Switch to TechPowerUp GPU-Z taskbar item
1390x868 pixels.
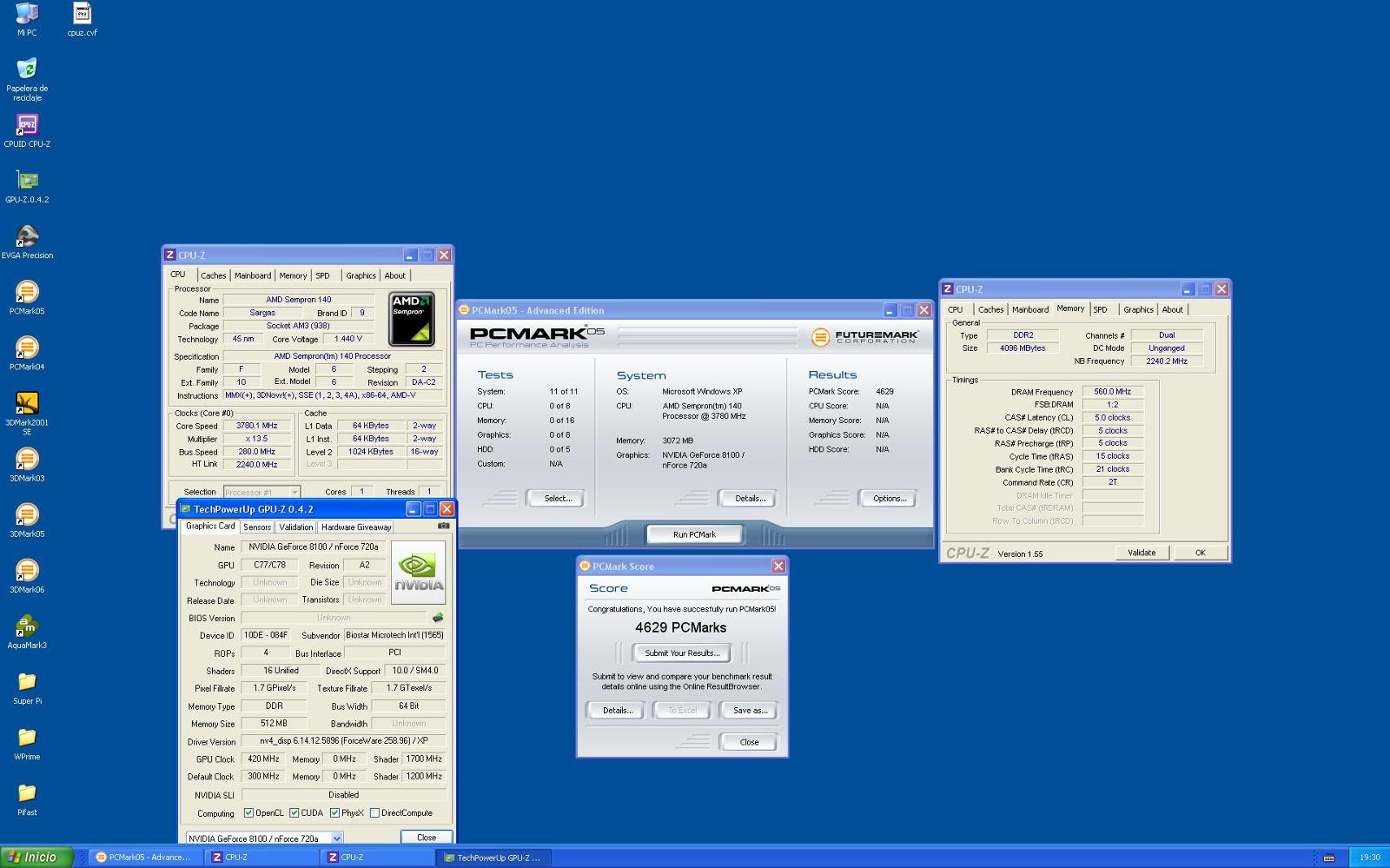coord(494,858)
